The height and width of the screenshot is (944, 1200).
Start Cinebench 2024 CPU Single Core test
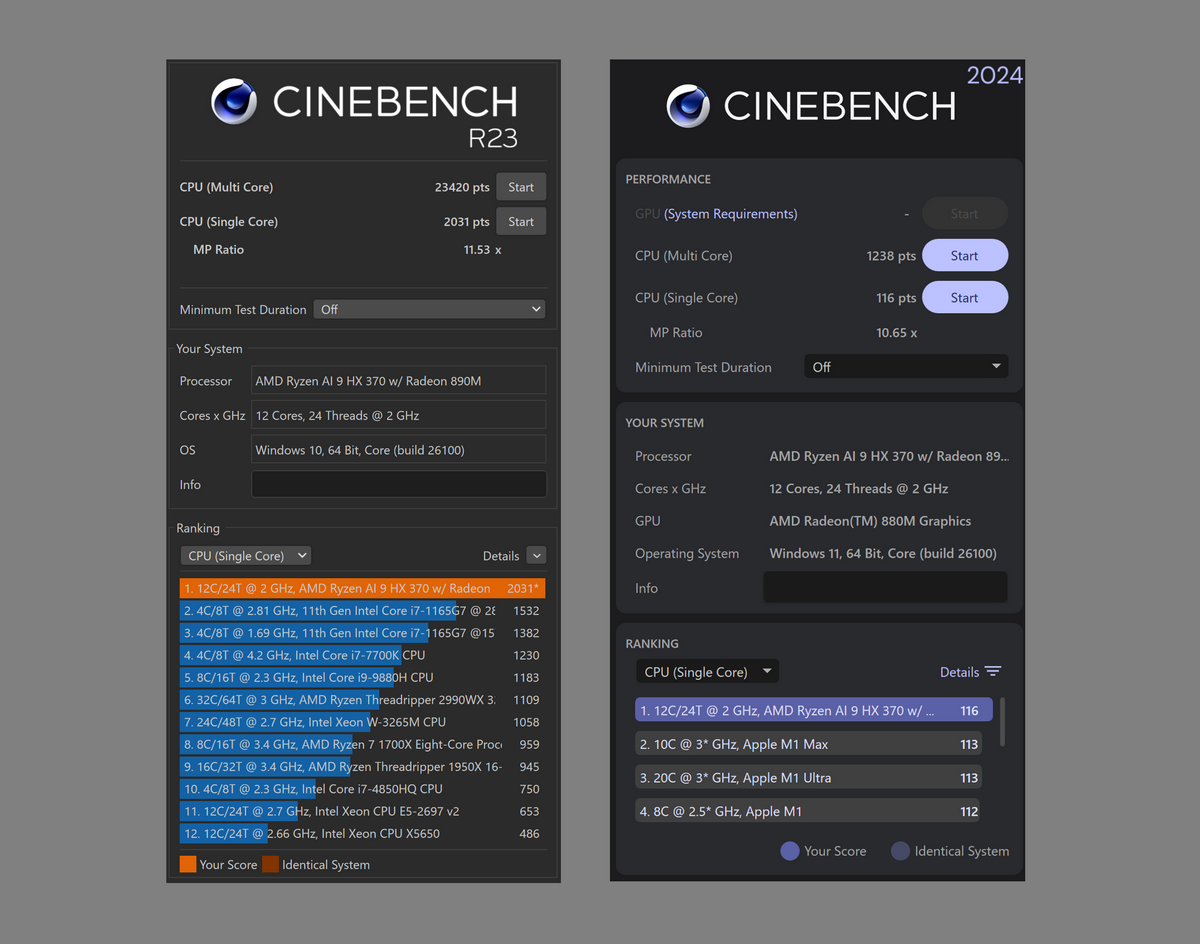[964, 298]
